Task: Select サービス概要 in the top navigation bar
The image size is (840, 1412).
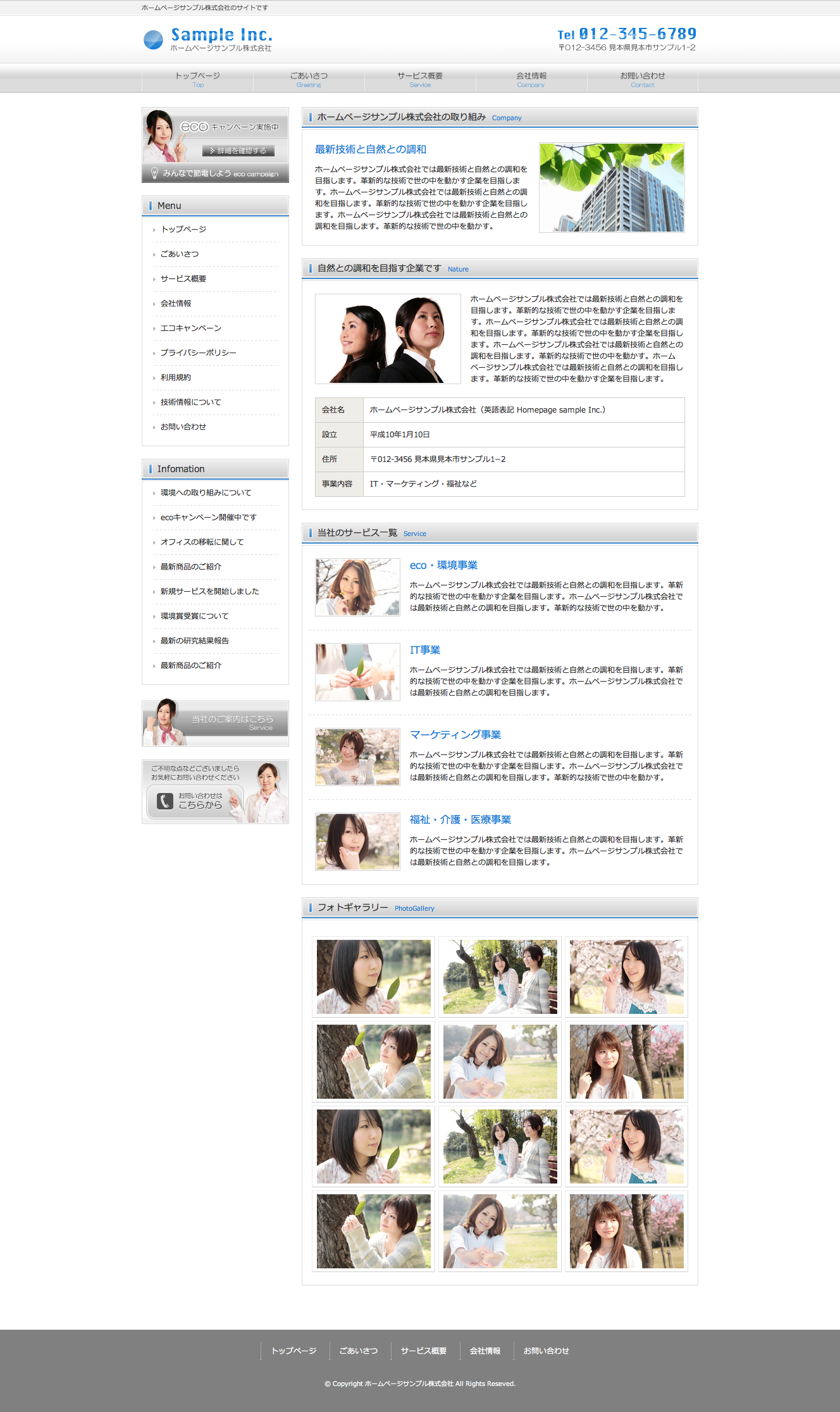Action: click(420, 79)
